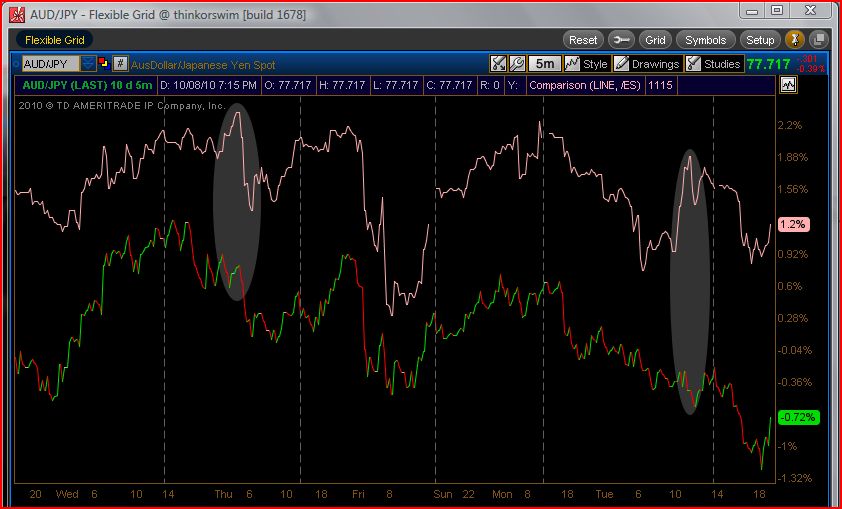Screen dimensions: 842x509
Task: Click the small circle indicator left of AUD/JPY box
Action: tap(16, 64)
